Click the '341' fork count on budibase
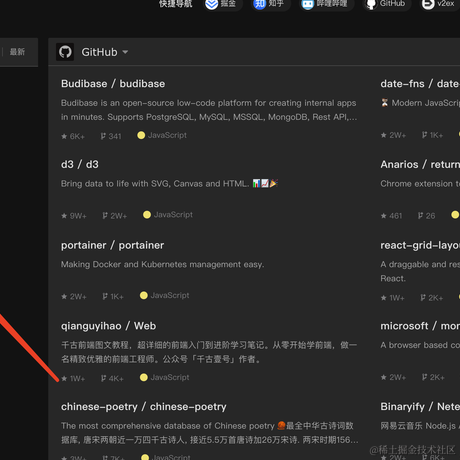This screenshot has width=460, height=460. 115,136
